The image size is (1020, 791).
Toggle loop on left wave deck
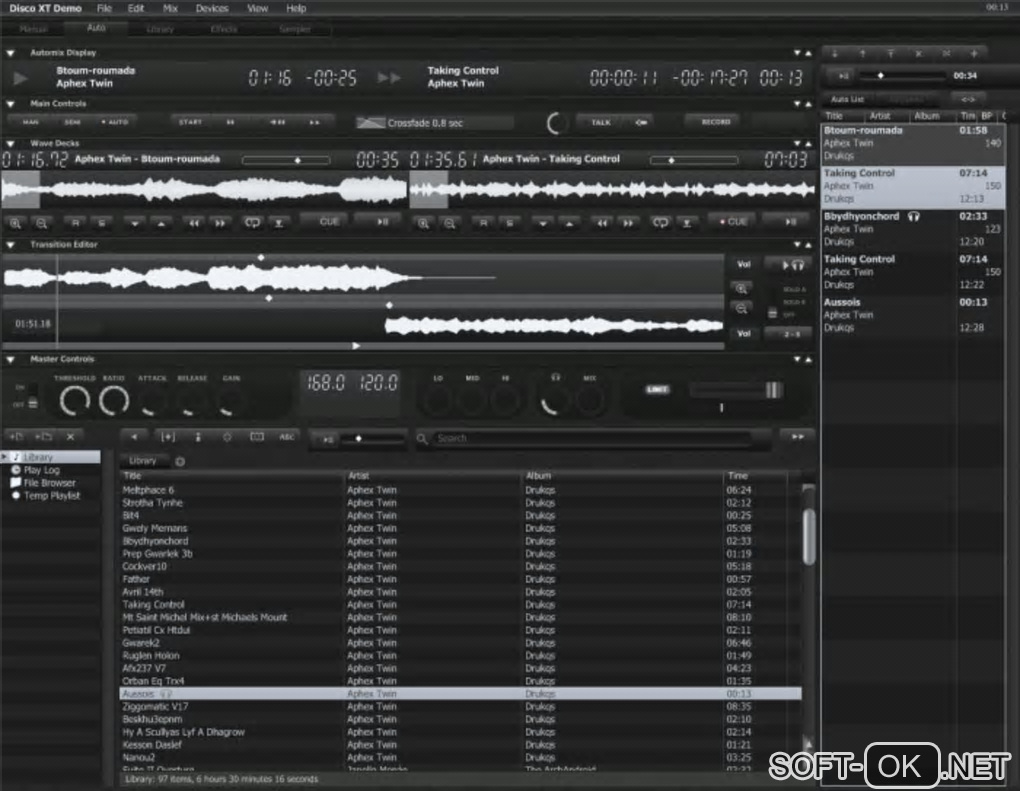point(252,223)
